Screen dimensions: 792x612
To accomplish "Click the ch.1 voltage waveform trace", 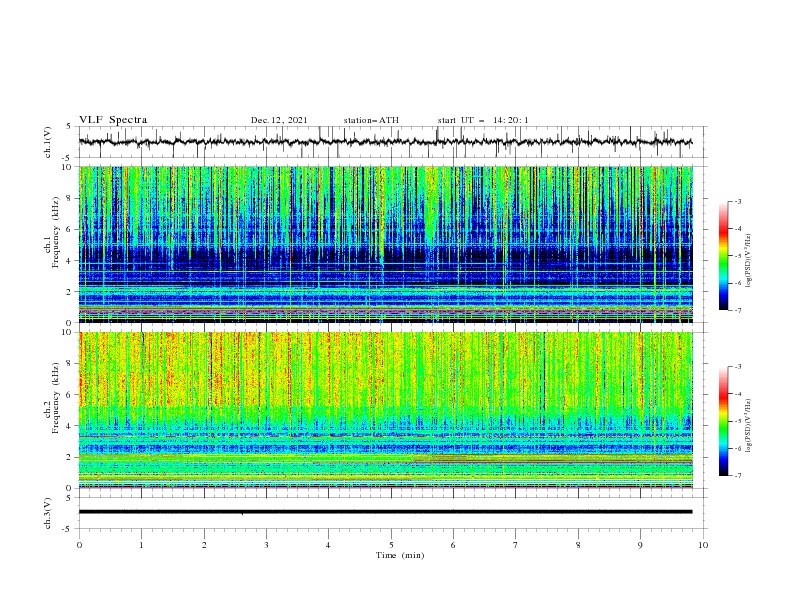I will pyautogui.click(x=385, y=142).
